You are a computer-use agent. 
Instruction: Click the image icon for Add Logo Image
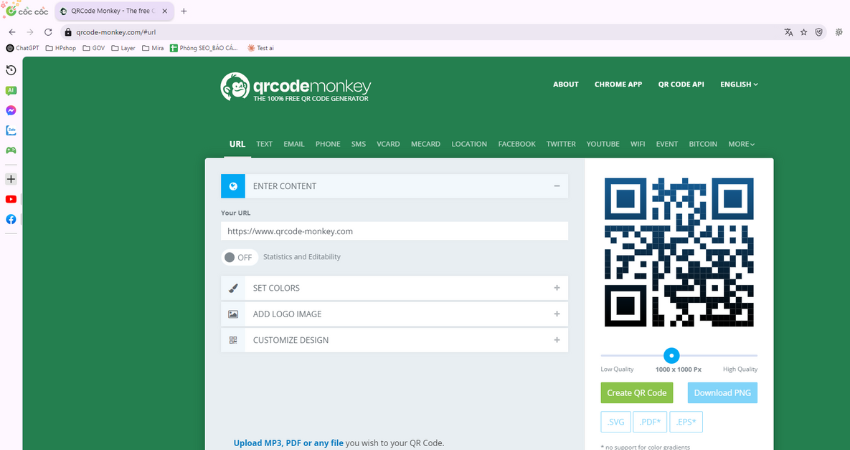pos(233,314)
